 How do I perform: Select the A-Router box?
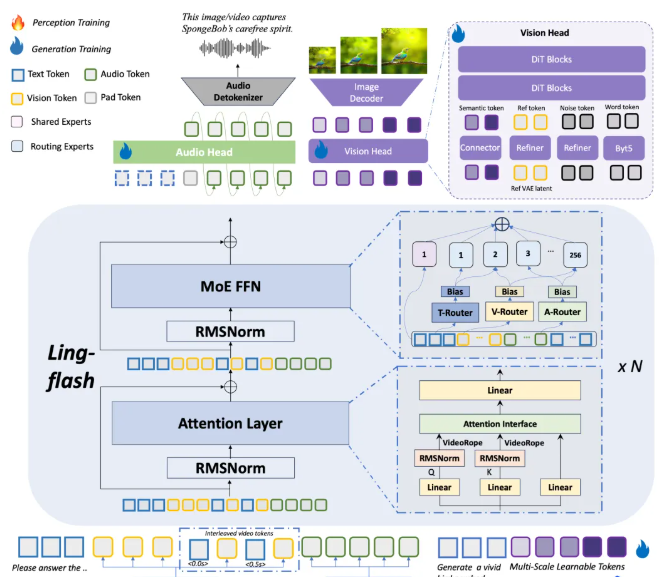point(561,312)
